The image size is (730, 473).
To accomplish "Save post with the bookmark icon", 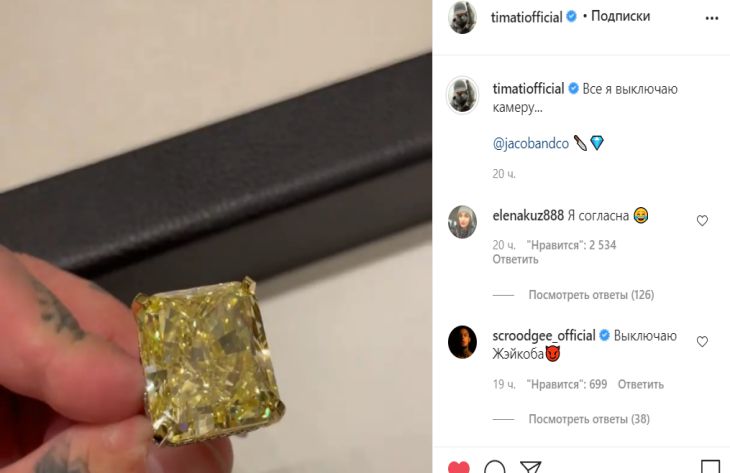I will point(710,467).
